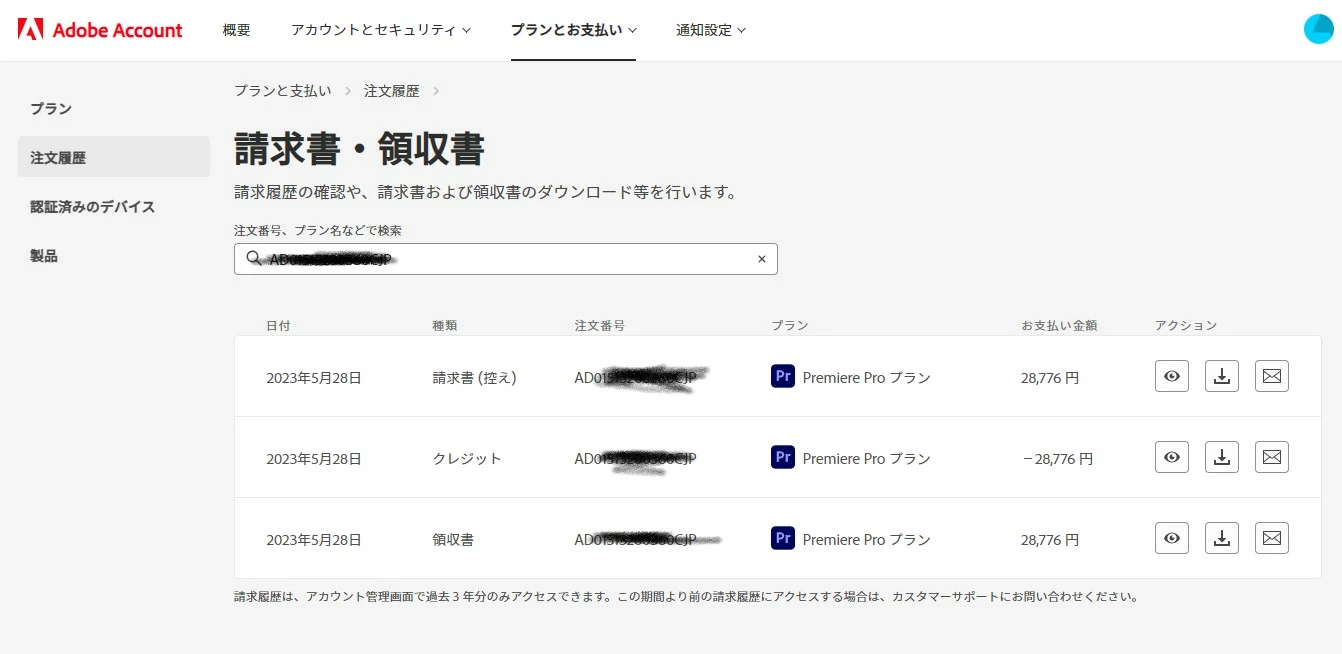Viewport: 1342px width, 654px height.
Task: View the 領収書 row eye icon
Action: tap(1172, 538)
